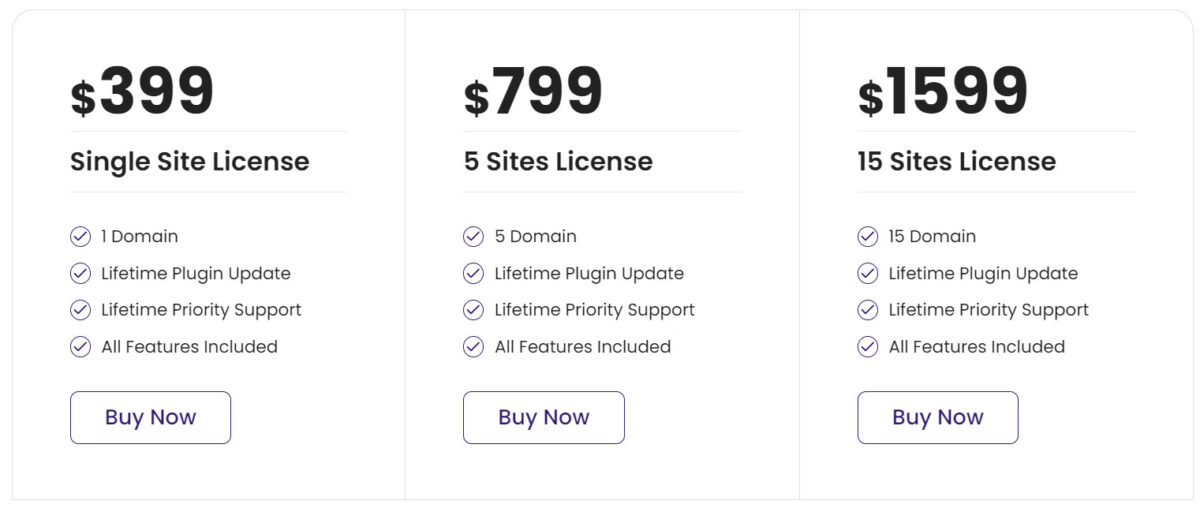Click the $799 price

(x=533, y=92)
